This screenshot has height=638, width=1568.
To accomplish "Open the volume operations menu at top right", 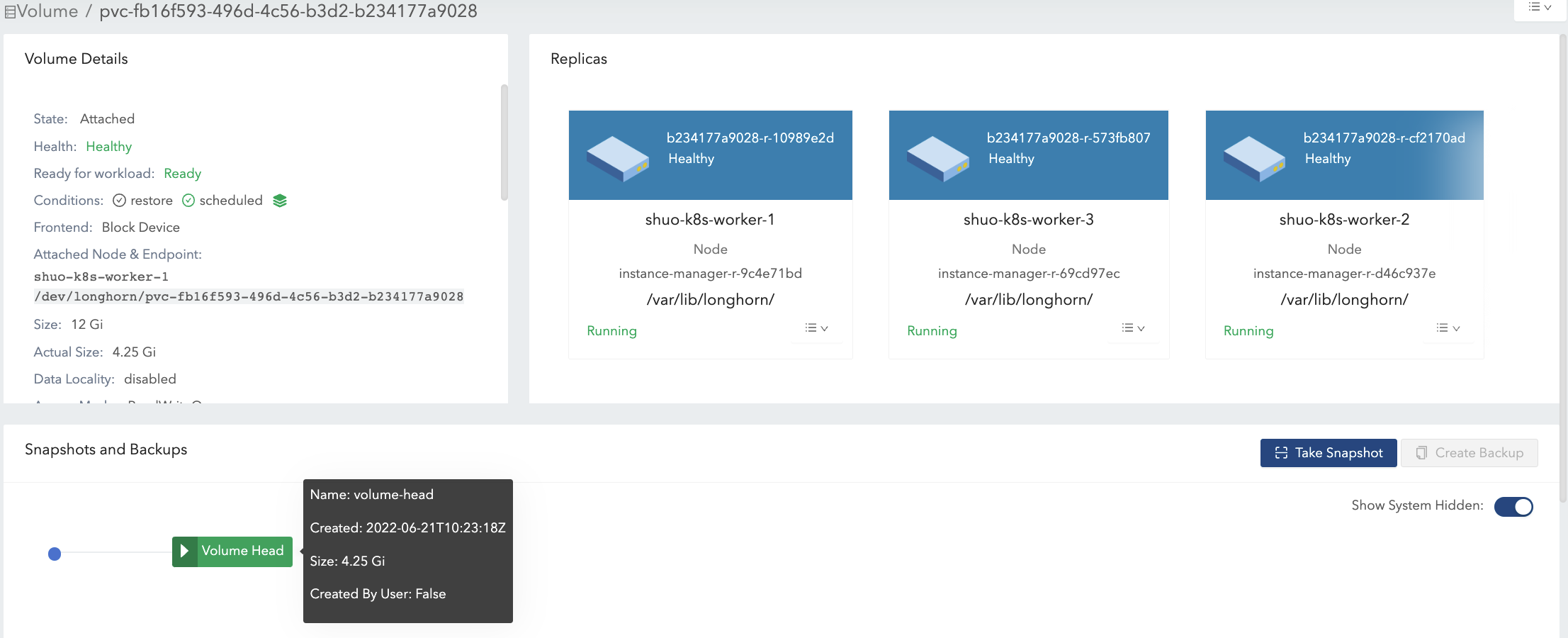I will coord(1540,8).
